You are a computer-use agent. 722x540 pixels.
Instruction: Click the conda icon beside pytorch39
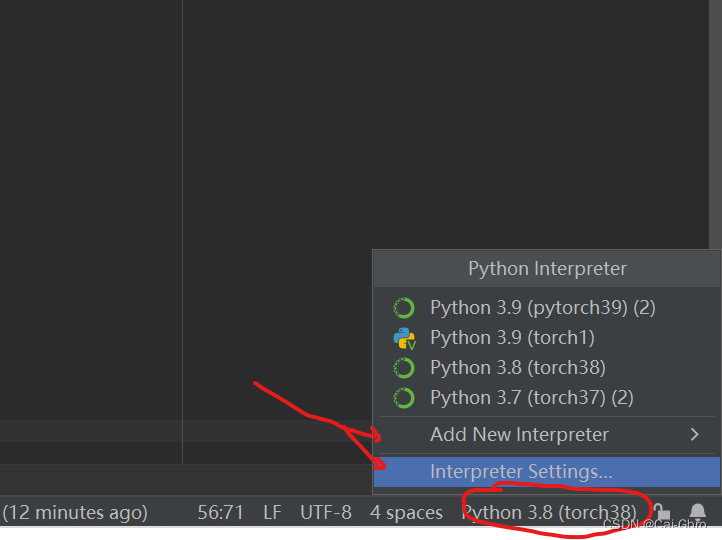coord(404,308)
